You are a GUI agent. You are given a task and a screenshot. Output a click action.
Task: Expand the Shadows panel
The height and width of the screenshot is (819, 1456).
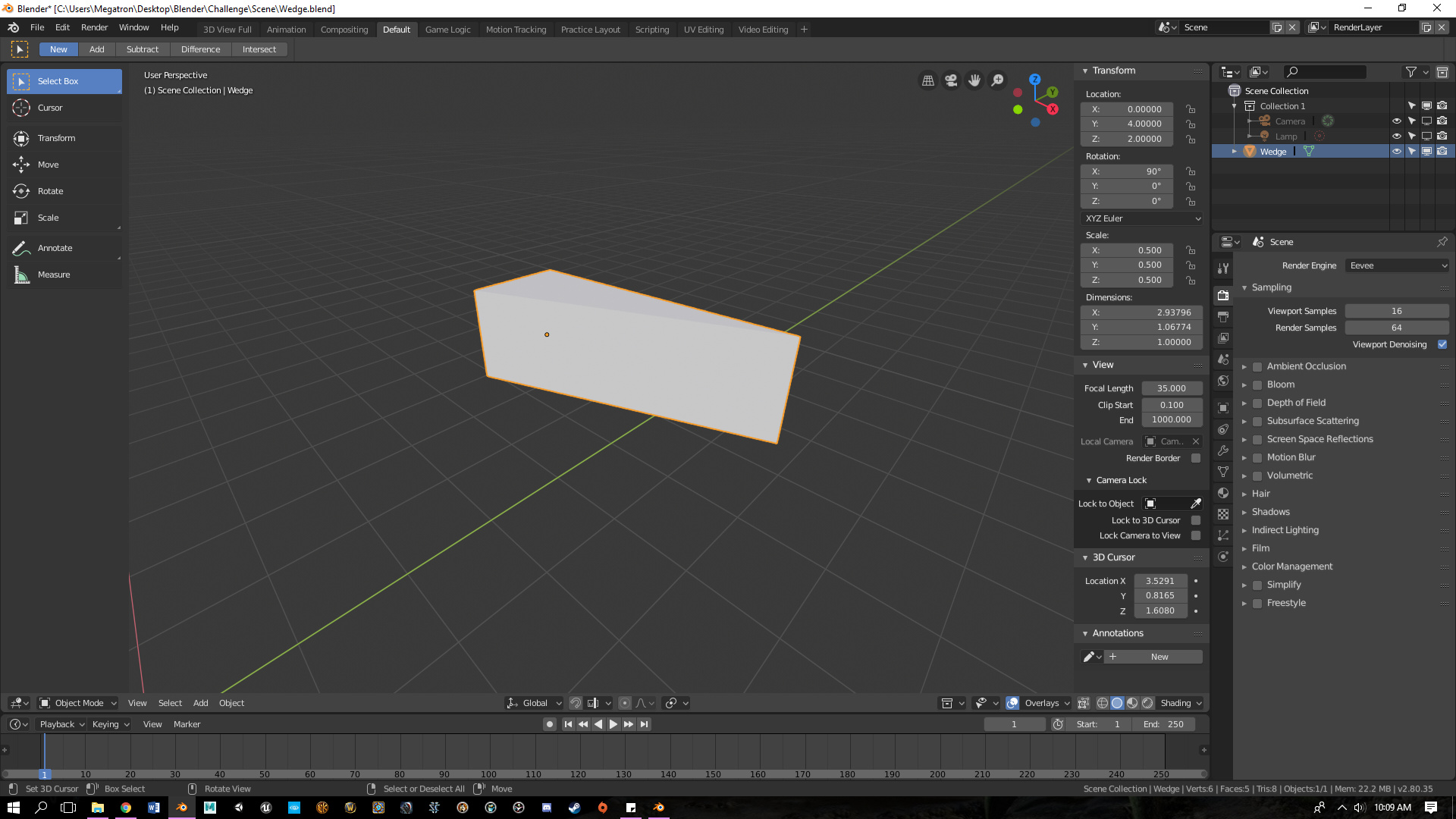click(1270, 512)
